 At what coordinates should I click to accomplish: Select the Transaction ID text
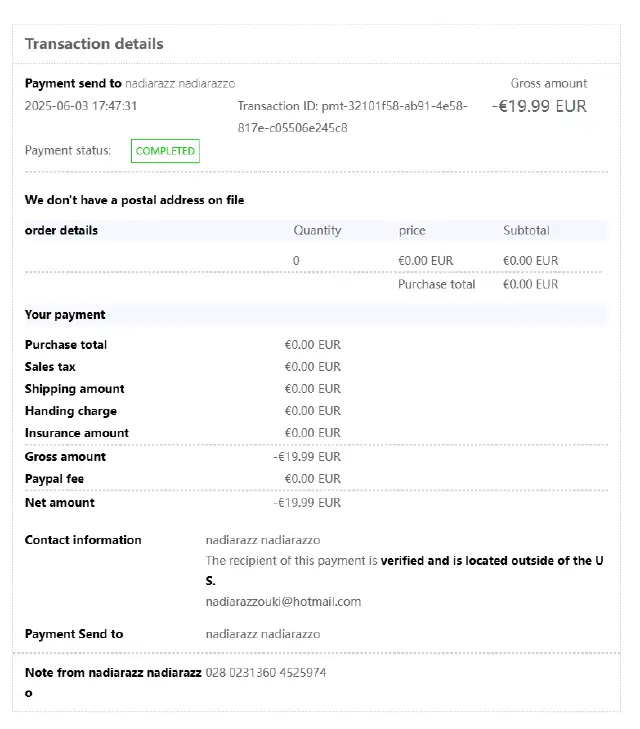(352, 117)
